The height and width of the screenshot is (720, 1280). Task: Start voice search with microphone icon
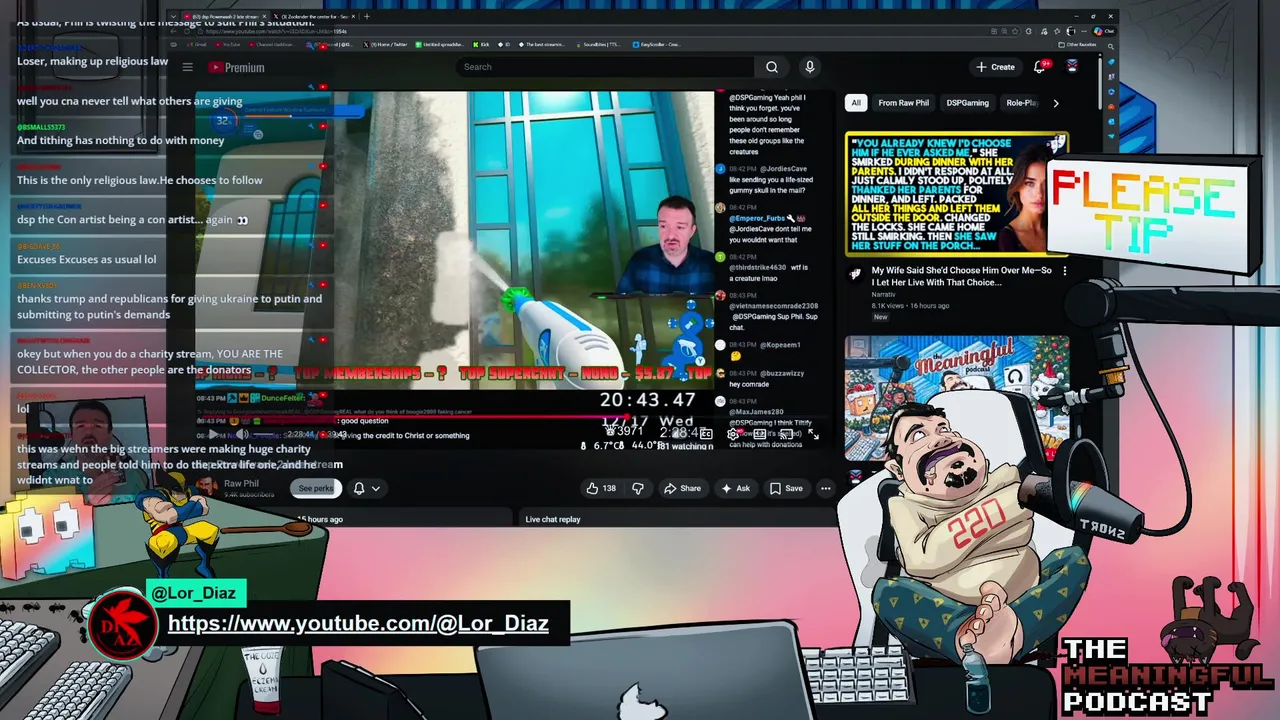pyautogui.click(x=810, y=67)
